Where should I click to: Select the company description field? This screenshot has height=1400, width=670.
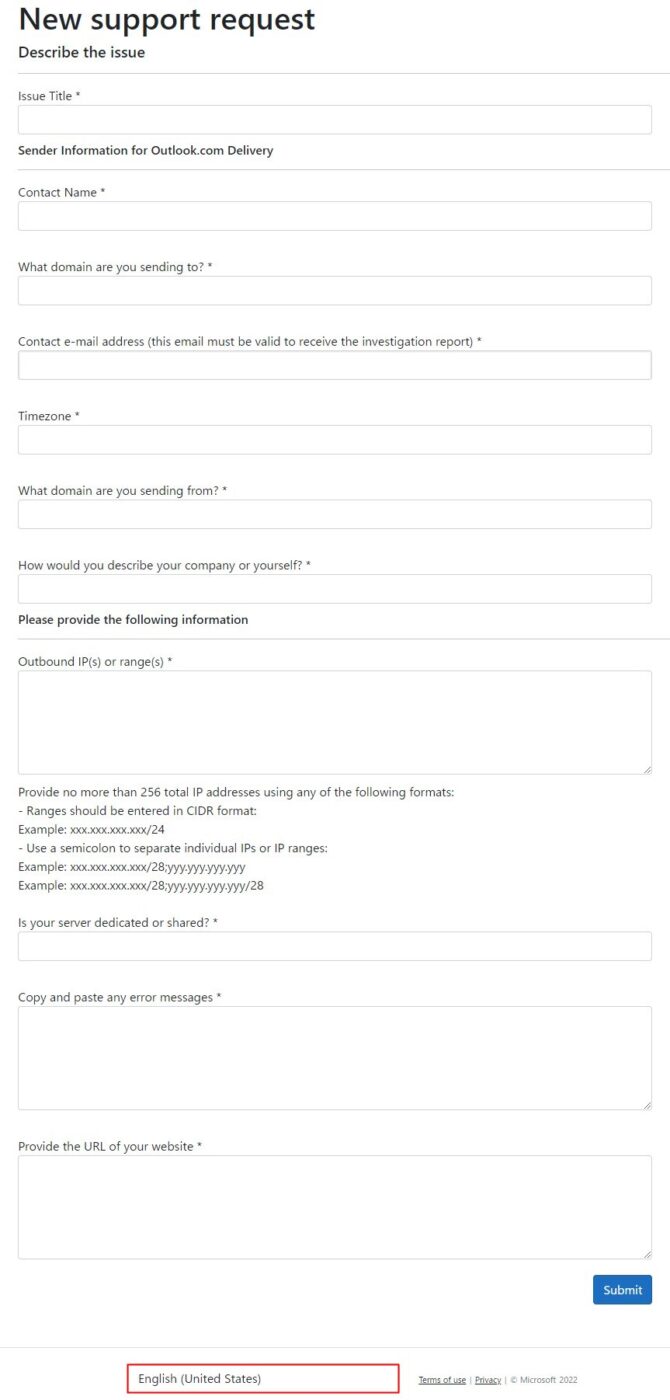point(334,589)
